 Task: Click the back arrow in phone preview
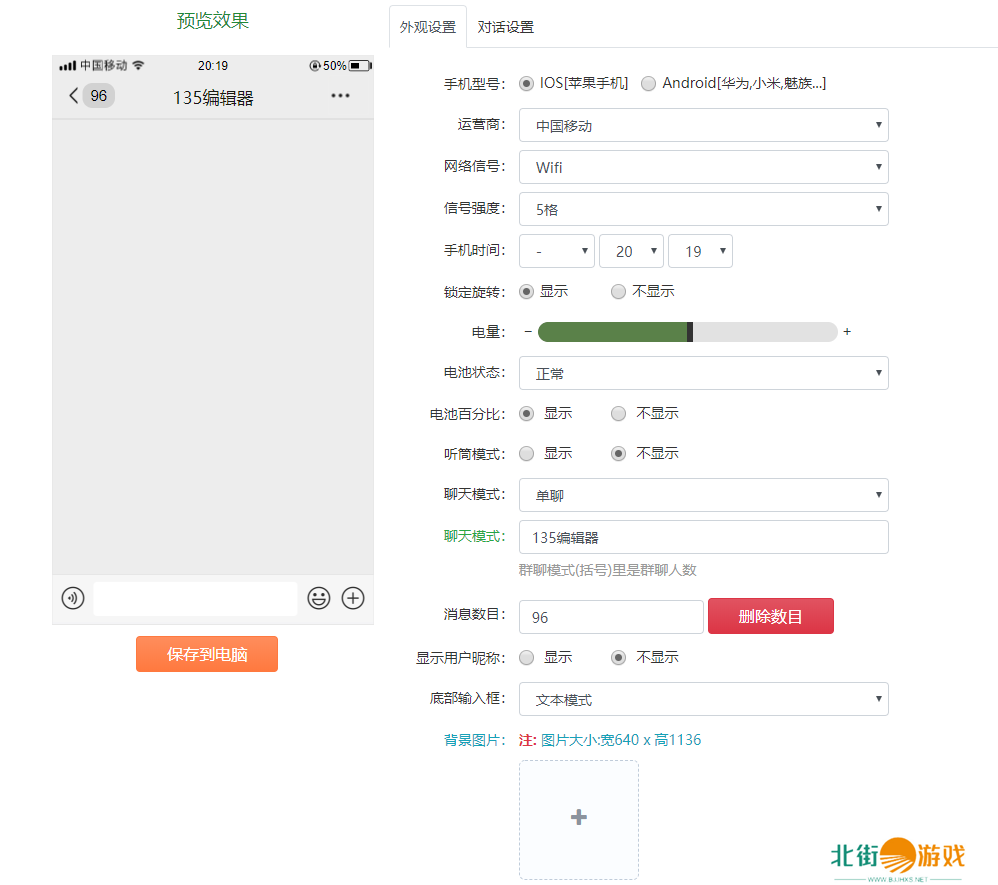click(x=73, y=96)
